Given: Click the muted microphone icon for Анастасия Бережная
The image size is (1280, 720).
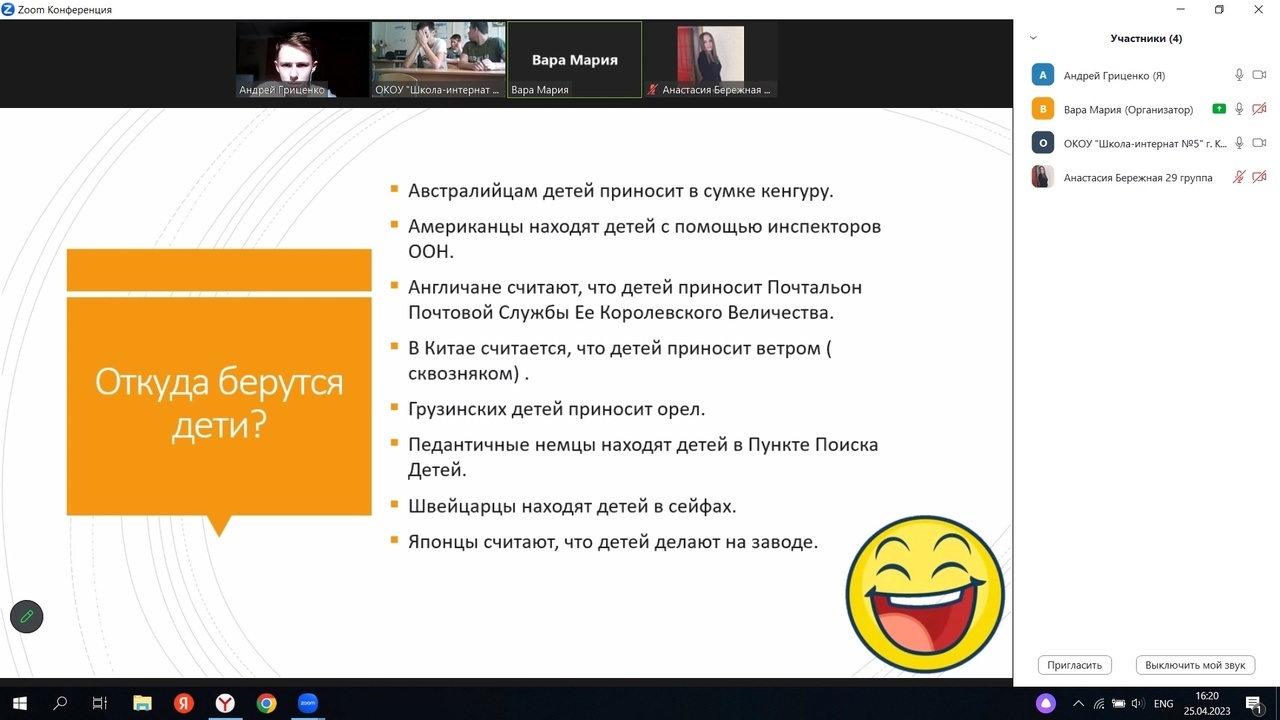Looking at the screenshot, I should pyautogui.click(x=1239, y=177).
